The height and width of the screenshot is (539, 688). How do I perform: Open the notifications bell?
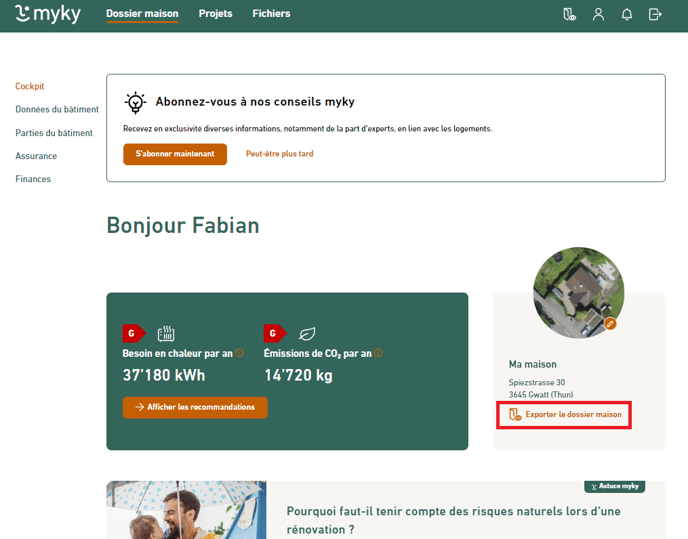(627, 14)
